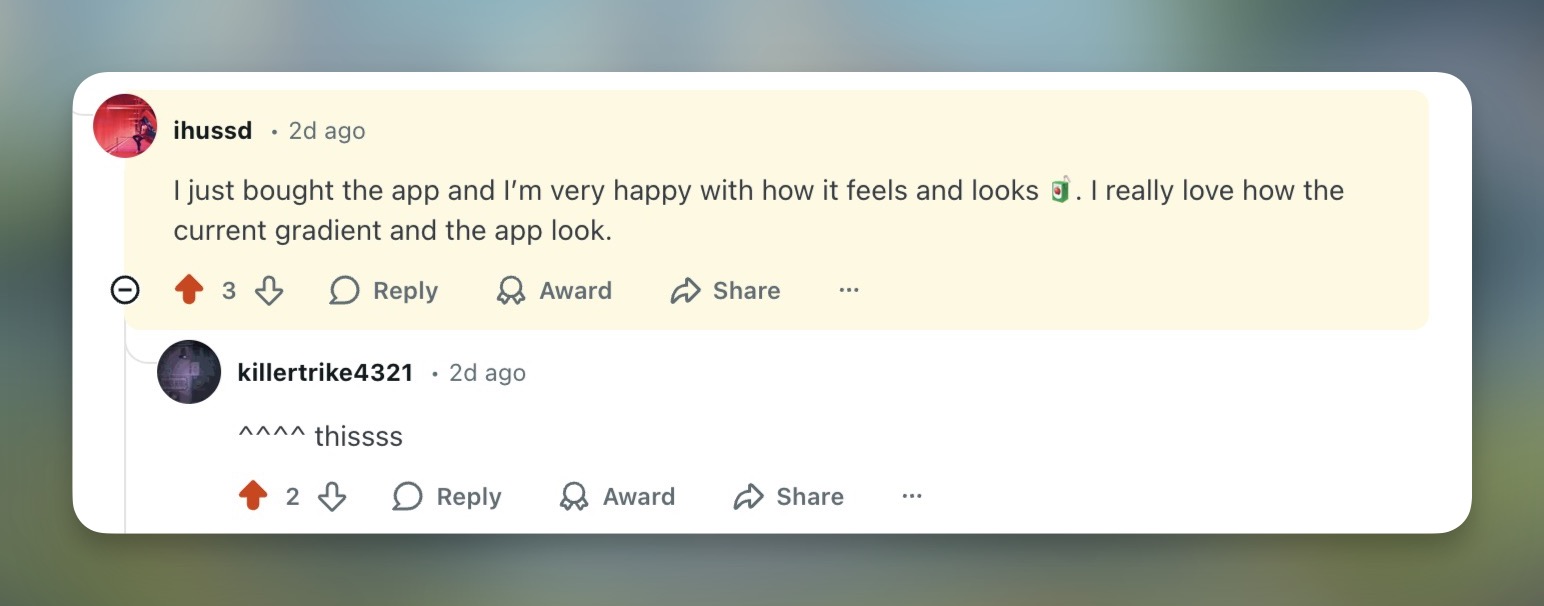The image size is (1544, 606).
Task: Upvote killertrike4321's reply
Action: coord(254,496)
